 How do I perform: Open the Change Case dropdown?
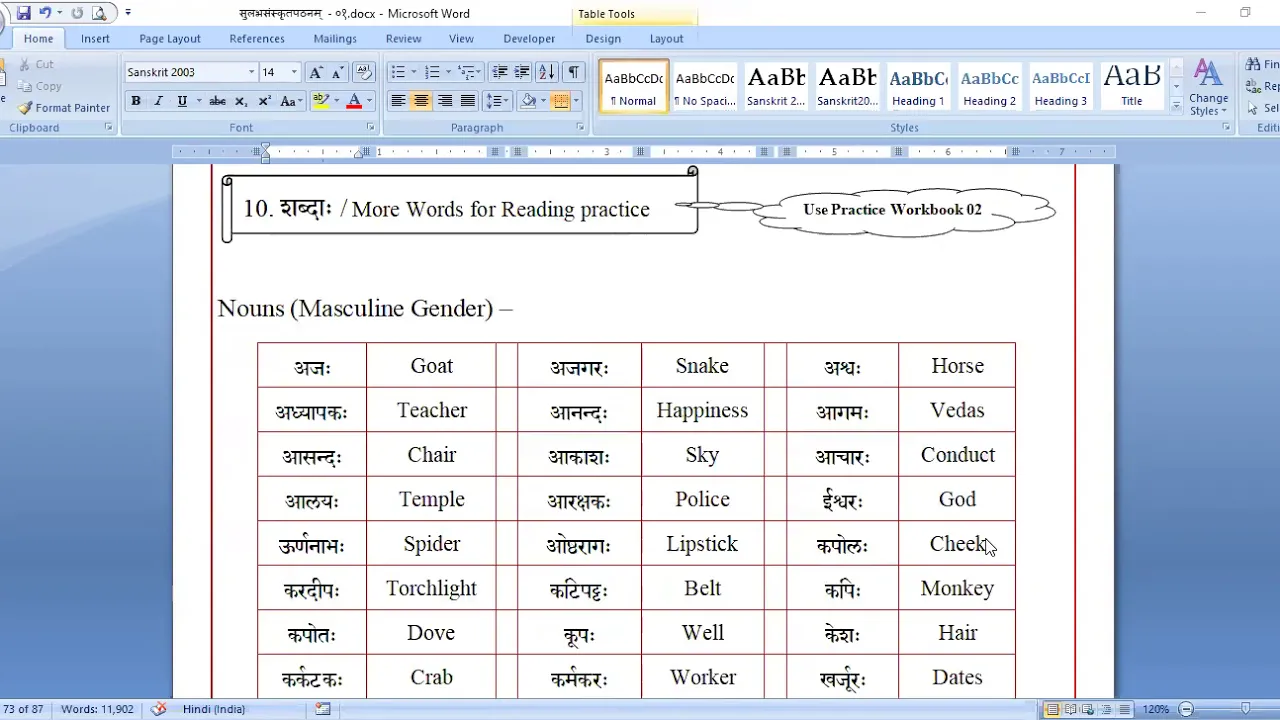[x=291, y=101]
